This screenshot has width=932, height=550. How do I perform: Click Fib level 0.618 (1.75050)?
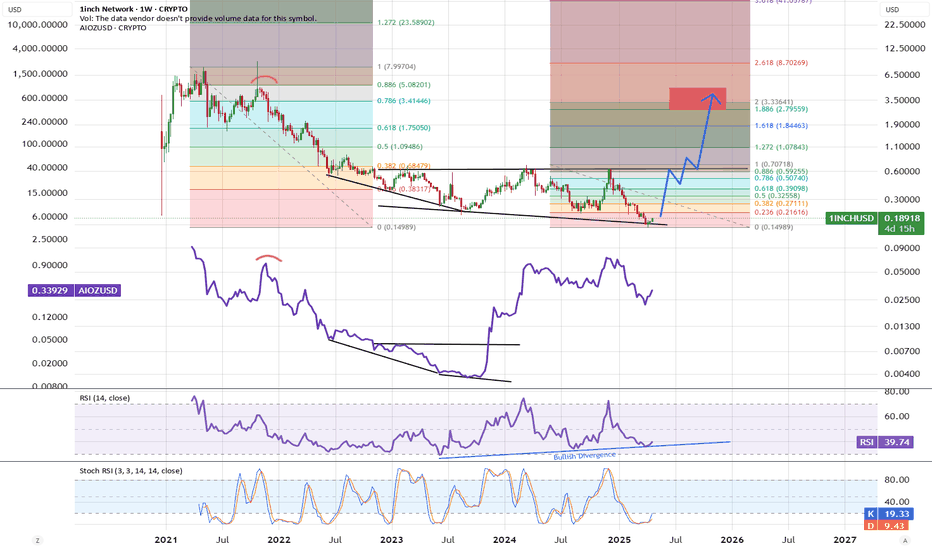pyautogui.click(x=404, y=128)
